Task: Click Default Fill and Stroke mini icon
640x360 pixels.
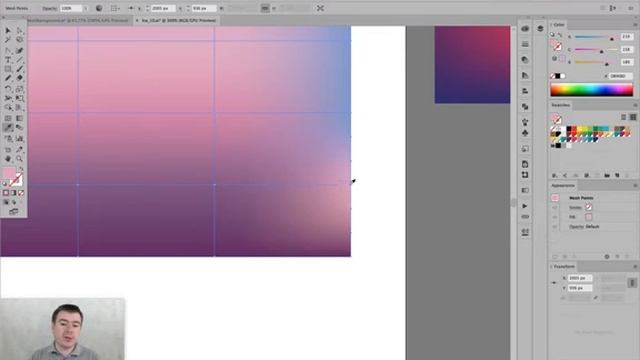Action: coord(4,184)
